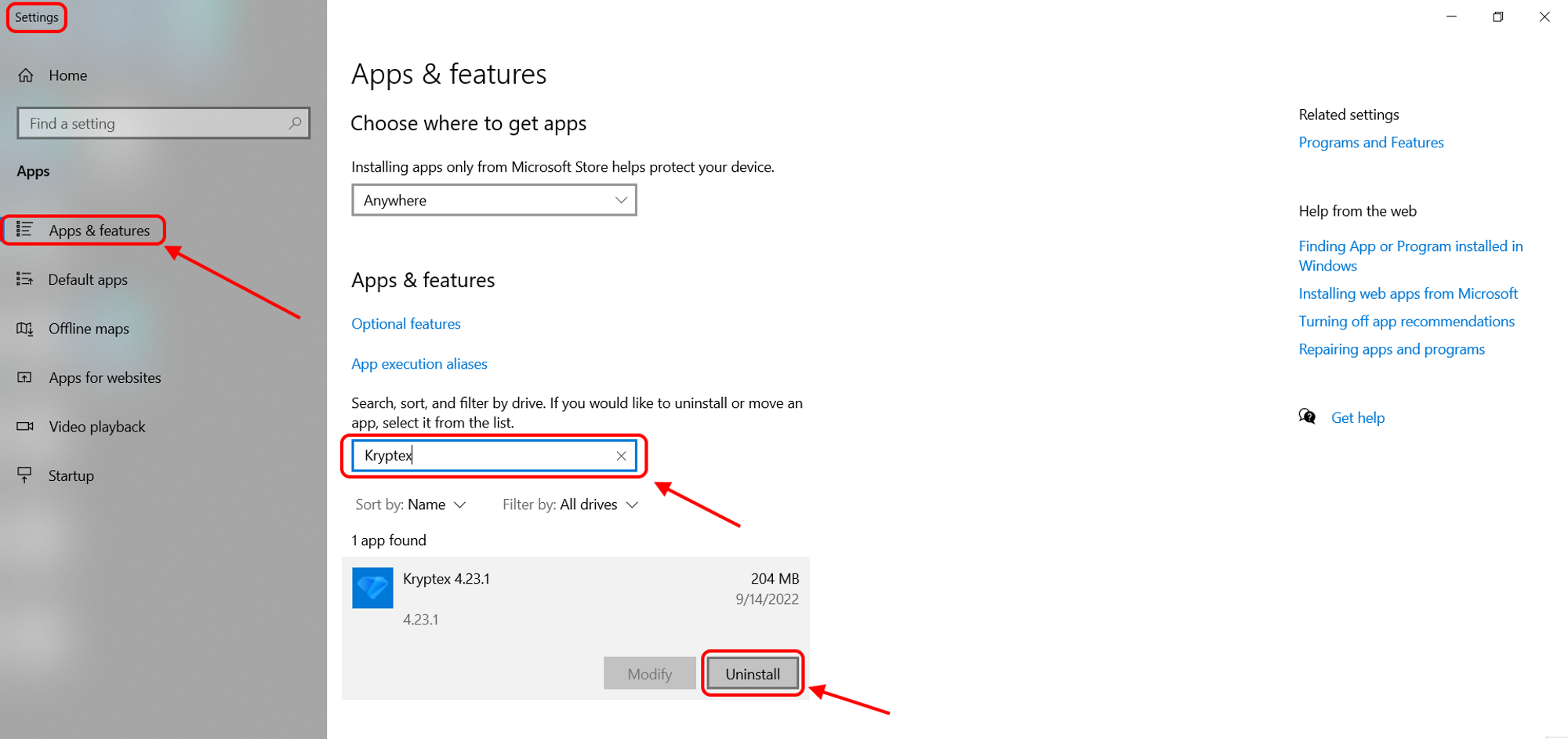Click the Get help chat bubble icon
1568x739 pixels.
coord(1307,417)
